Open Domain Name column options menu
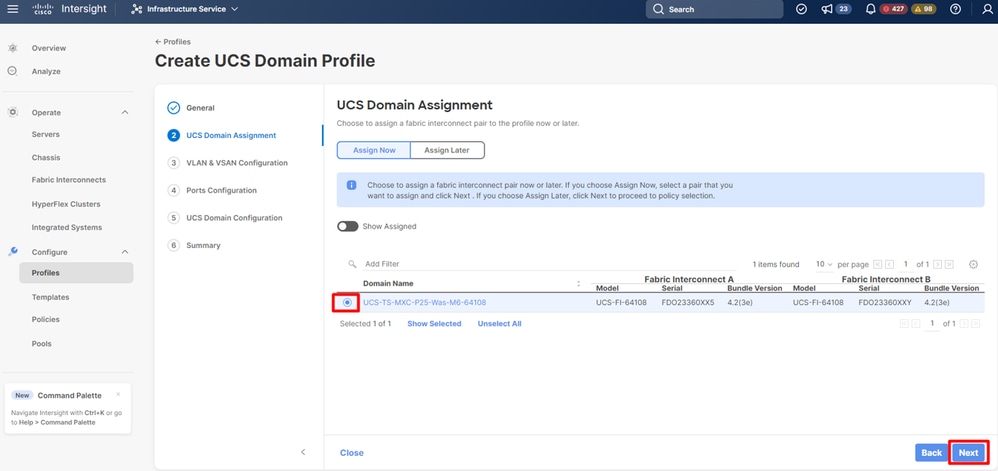 578,284
